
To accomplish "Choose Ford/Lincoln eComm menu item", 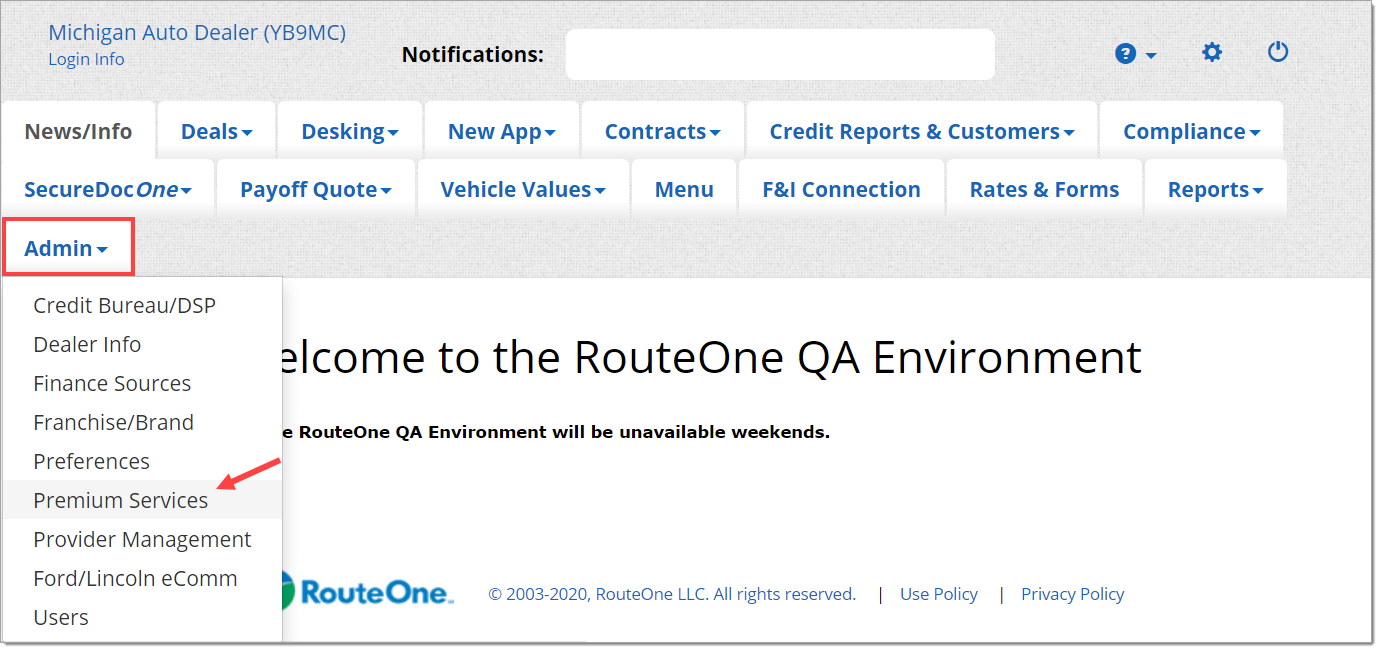I will click(142, 578).
